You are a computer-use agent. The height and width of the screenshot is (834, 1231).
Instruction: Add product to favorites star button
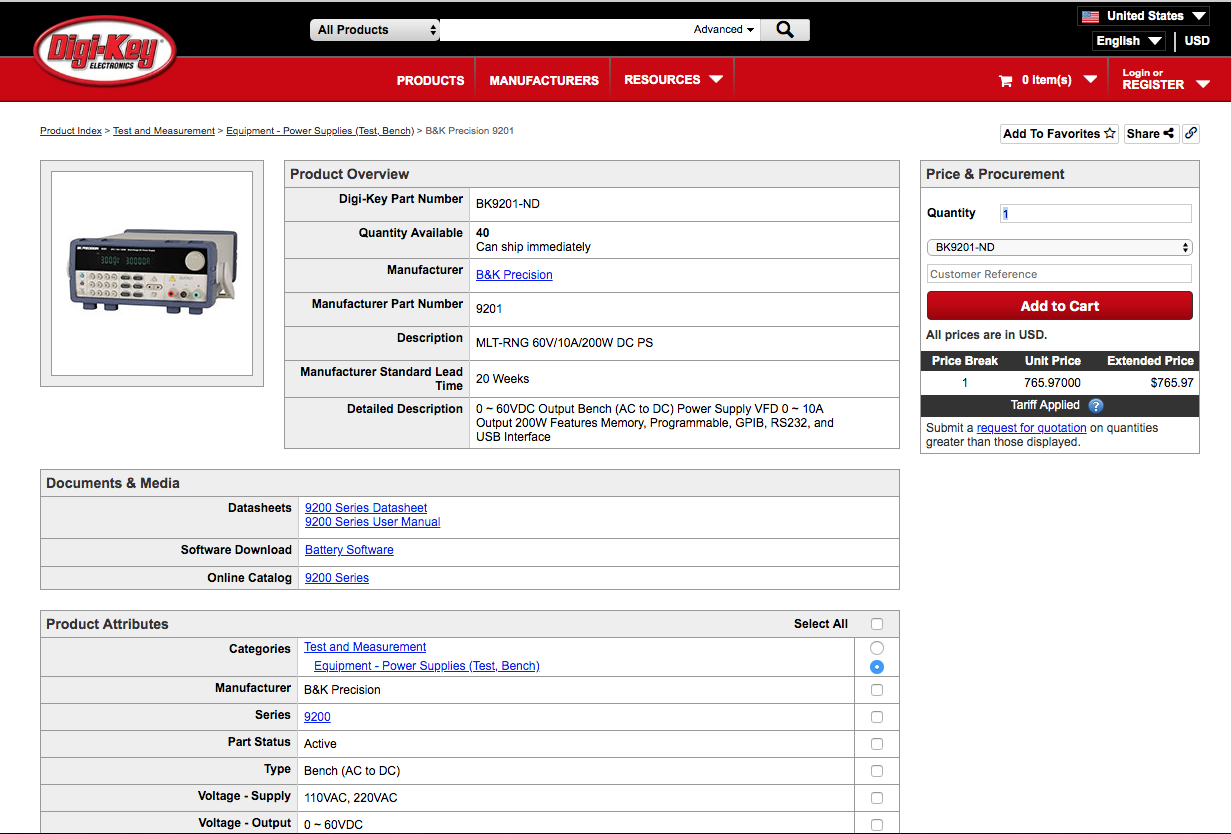tap(1060, 133)
